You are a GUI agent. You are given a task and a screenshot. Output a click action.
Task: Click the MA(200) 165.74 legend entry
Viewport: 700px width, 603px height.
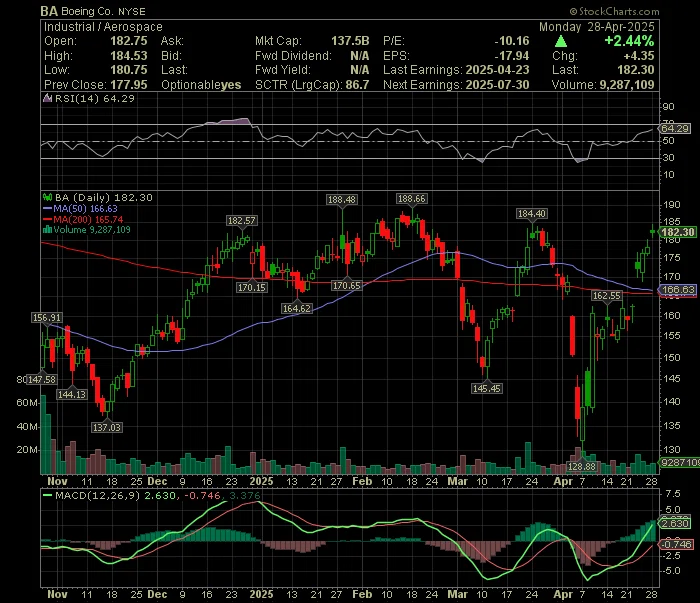pos(83,219)
